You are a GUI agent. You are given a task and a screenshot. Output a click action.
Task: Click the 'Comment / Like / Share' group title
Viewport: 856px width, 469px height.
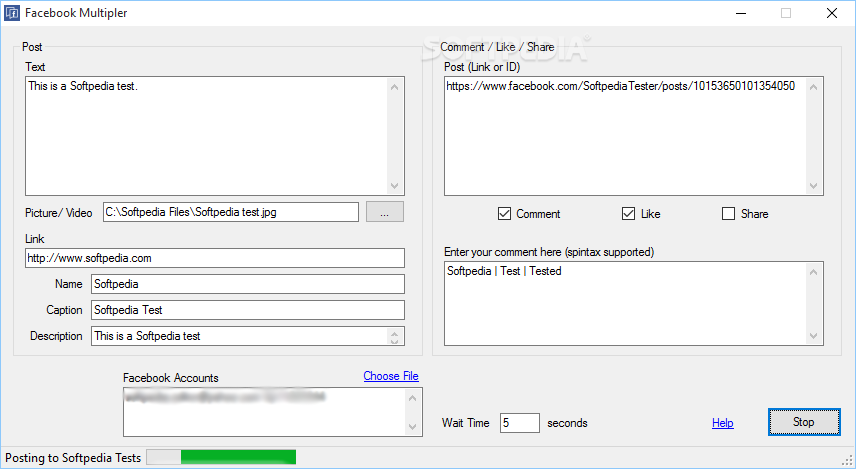coord(497,47)
